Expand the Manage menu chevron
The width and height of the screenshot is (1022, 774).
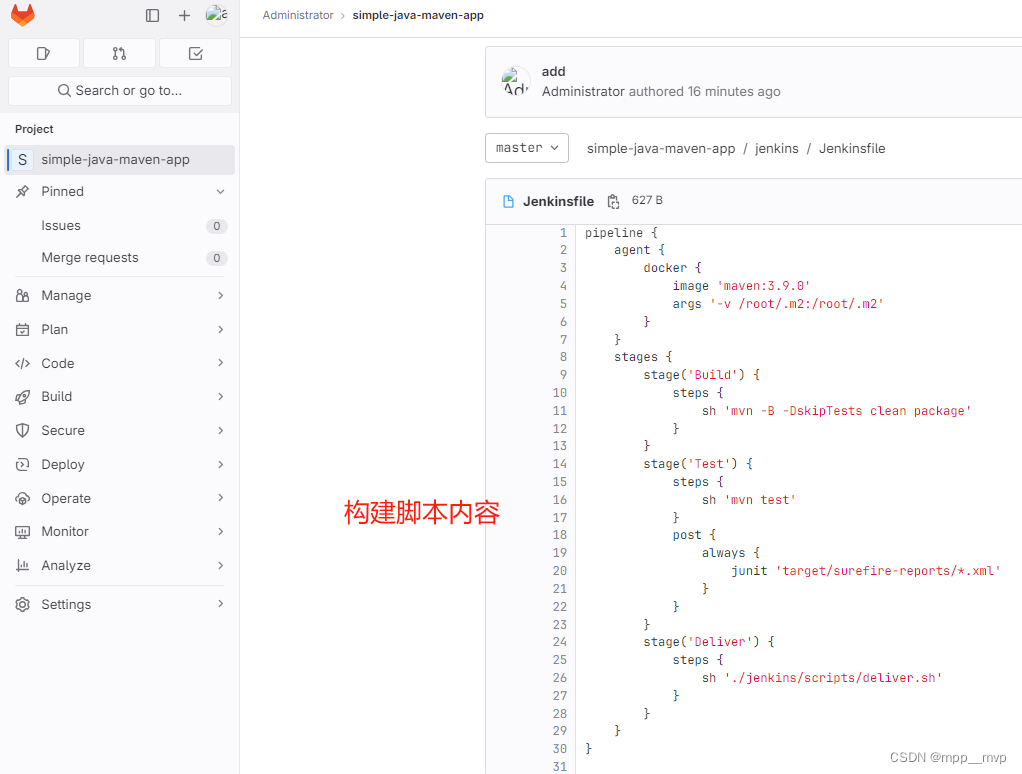[x=220, y=296]
